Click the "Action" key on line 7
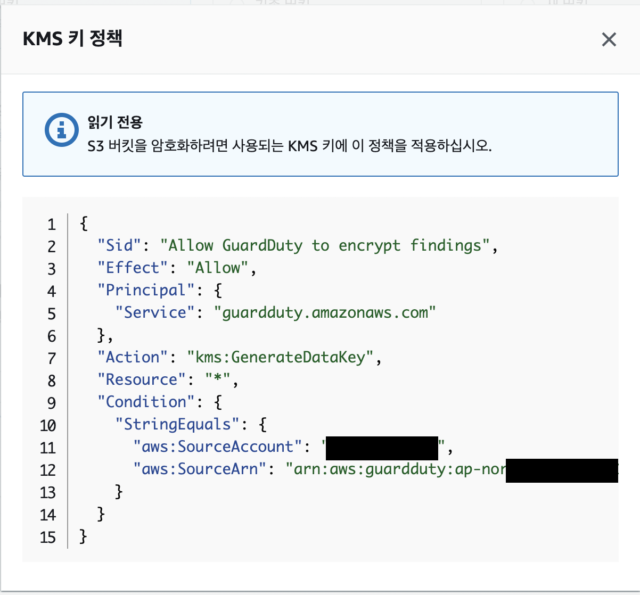The height and width of the screenshot is (595, 640). [133, 357]
